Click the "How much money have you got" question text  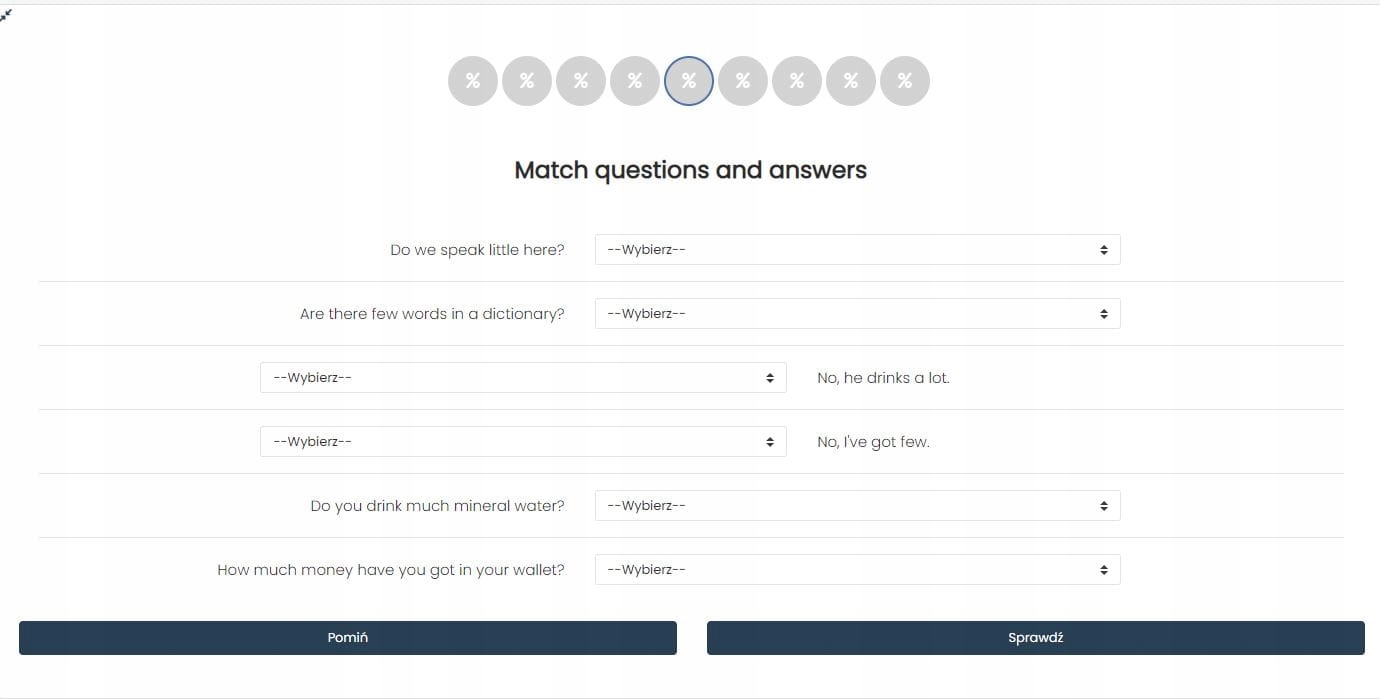pyautogui.click(x=391, y=570)
